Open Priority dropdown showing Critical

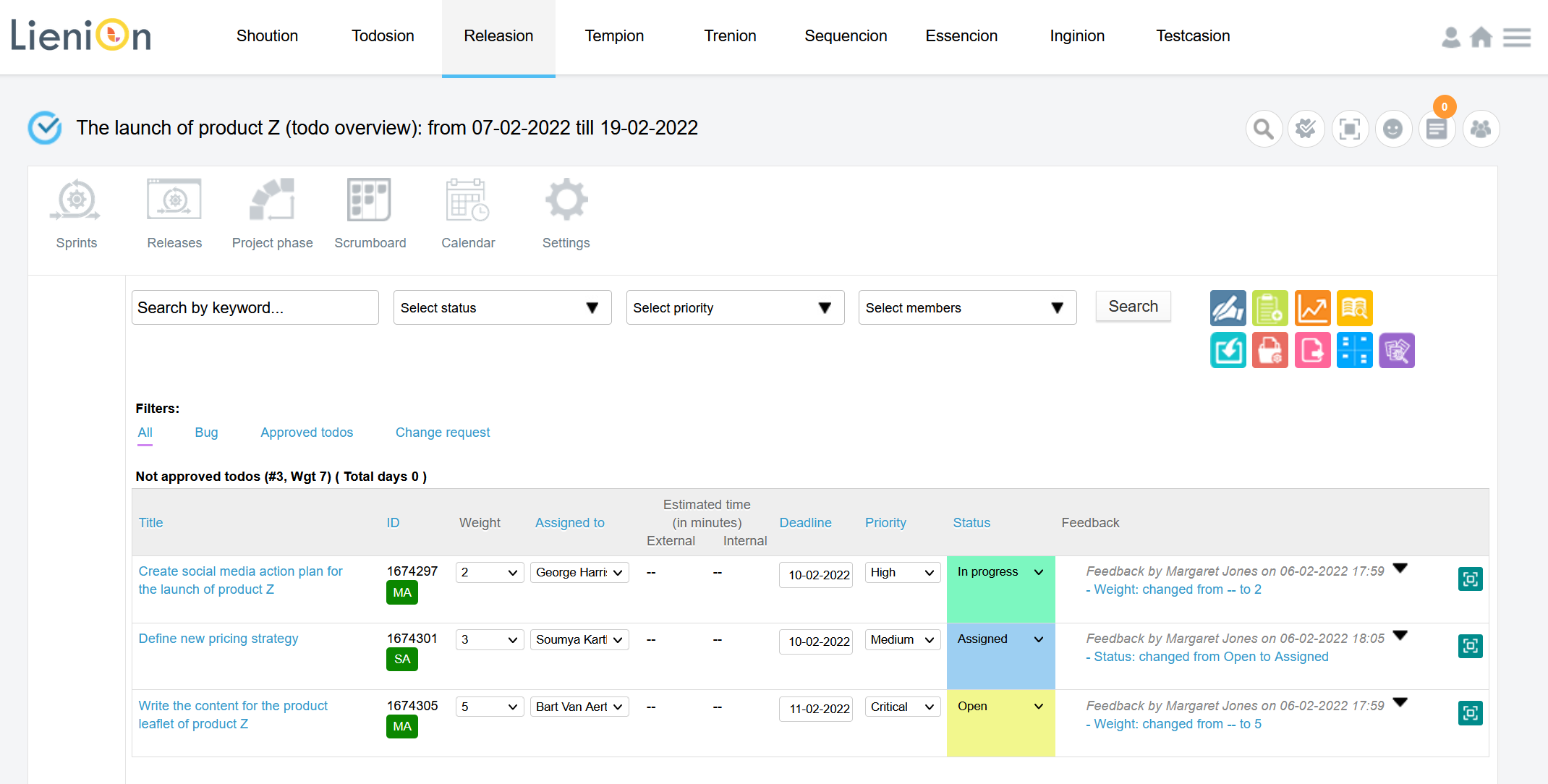(x=902, y=707)
